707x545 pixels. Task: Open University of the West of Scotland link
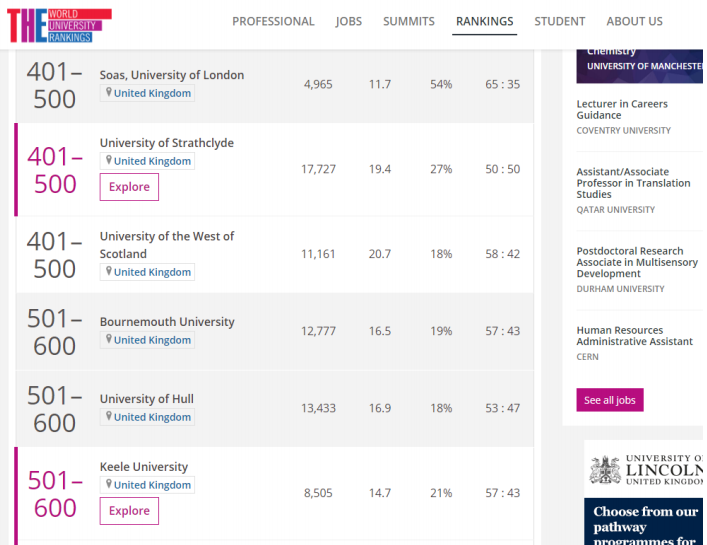tap(166, 245)
